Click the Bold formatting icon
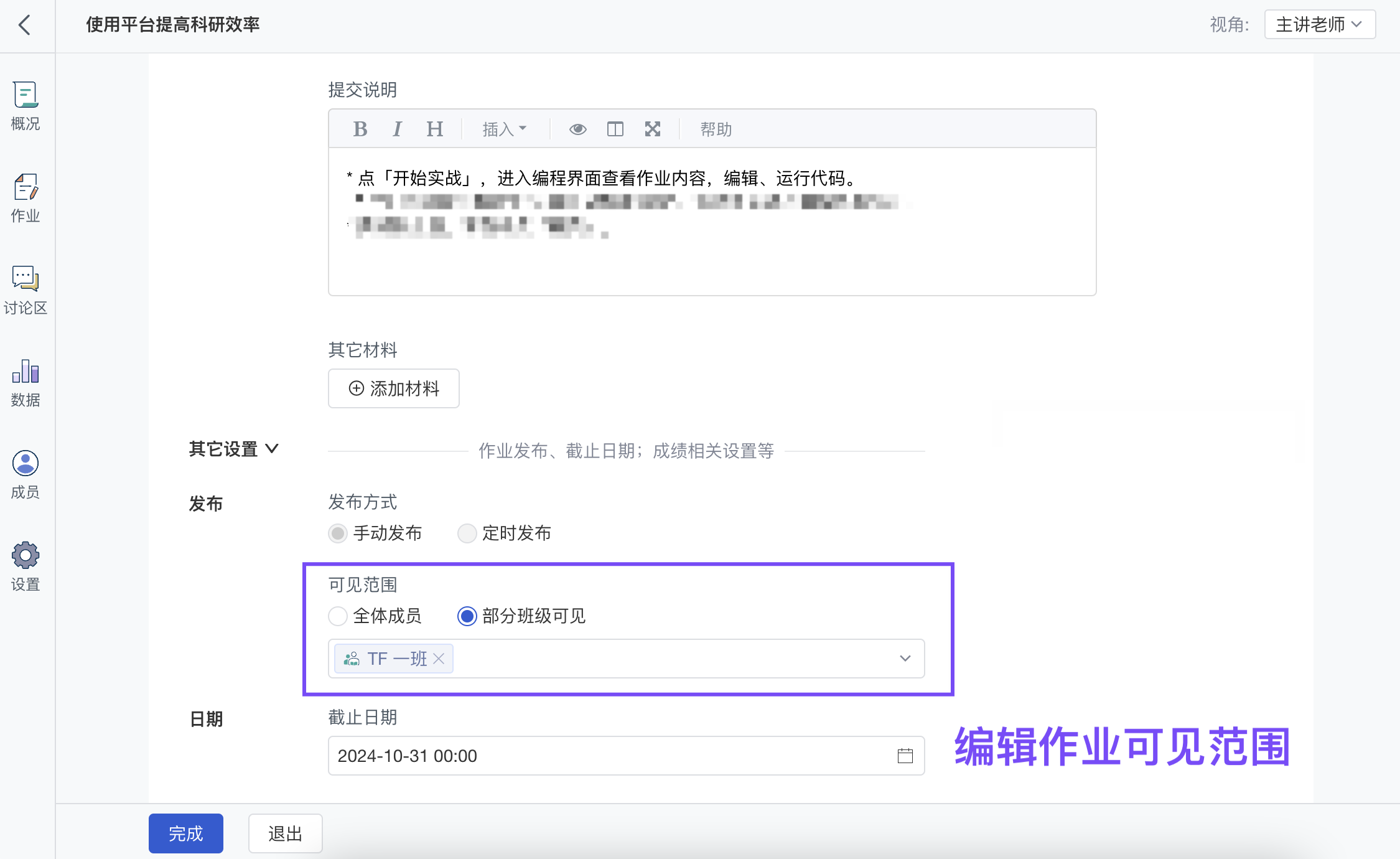Image resolution: width=1400 pixels, height=859 pixels. coord(360,129)
